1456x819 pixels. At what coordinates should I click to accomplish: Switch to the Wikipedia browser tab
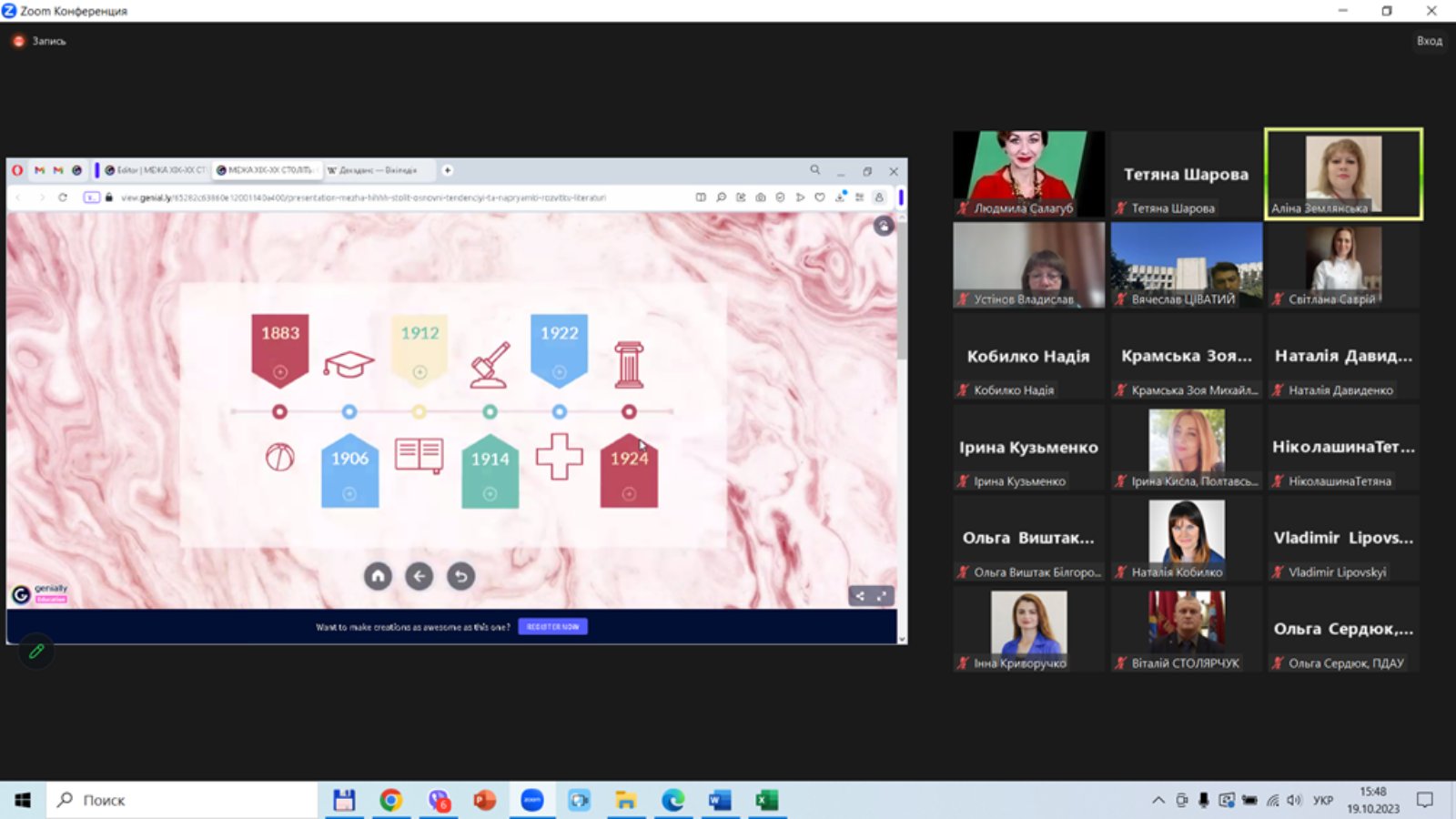click(377, 170)
